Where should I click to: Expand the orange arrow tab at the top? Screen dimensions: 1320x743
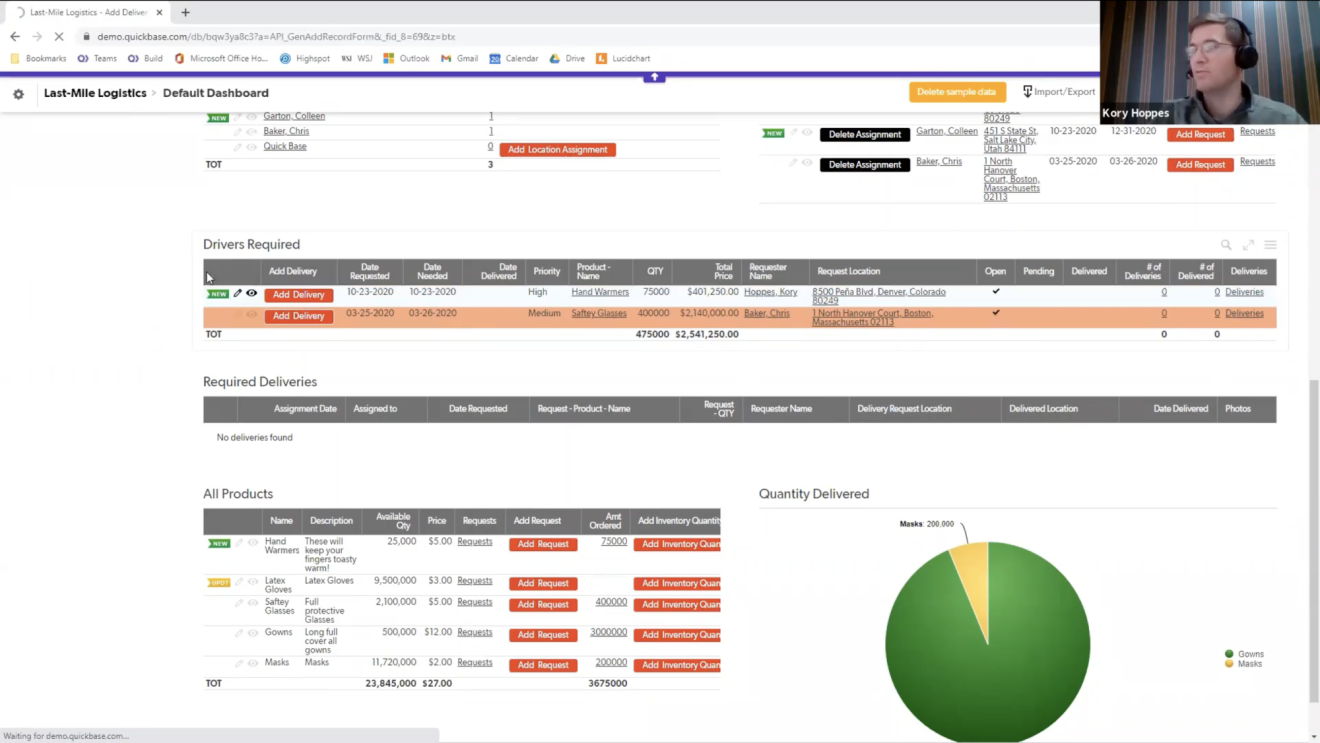[x=654, y=75]
